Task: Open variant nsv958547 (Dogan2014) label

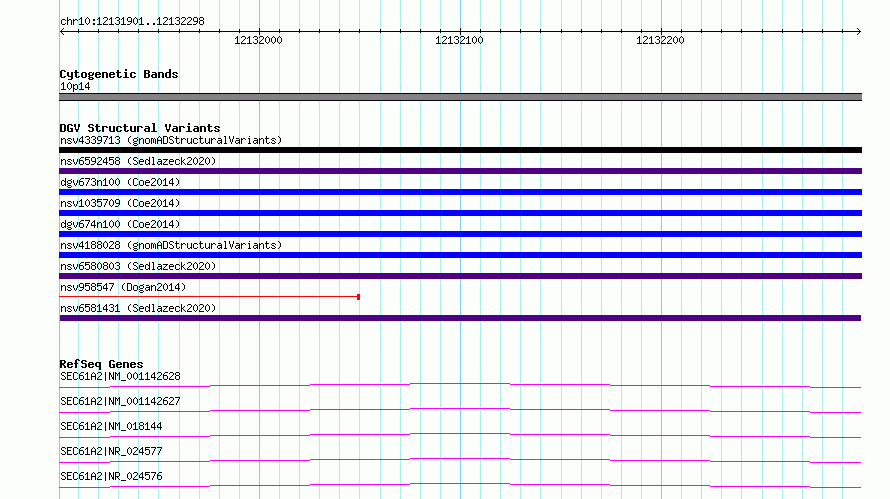Action: (x=123, y=287)
